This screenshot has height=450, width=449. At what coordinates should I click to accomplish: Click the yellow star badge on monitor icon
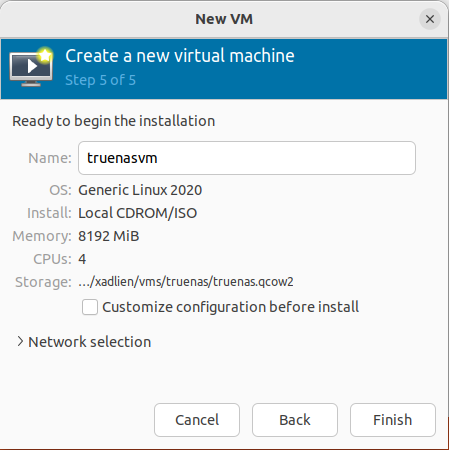tap(45, 55)
